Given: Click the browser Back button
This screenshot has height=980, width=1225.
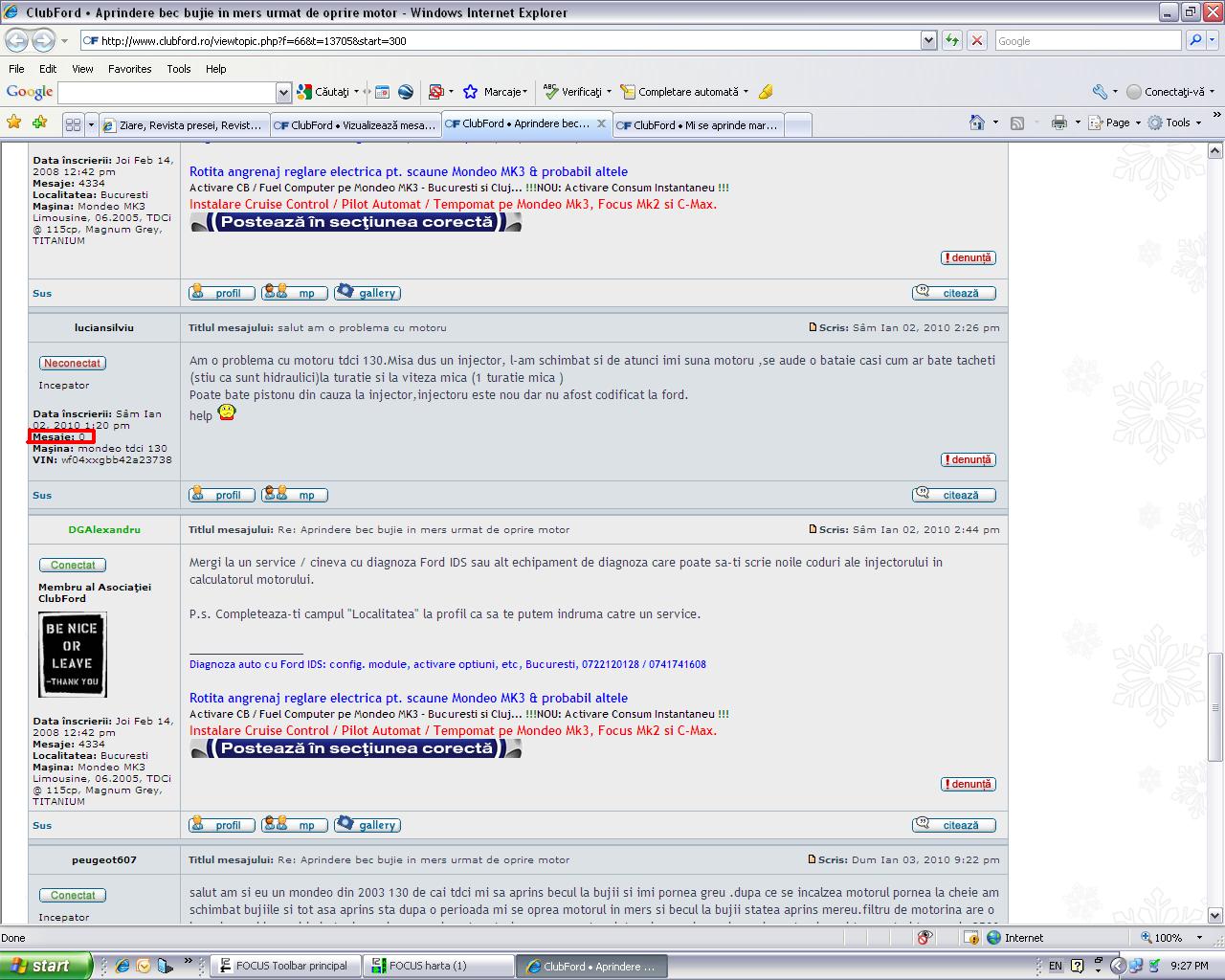Looking at the screenshot, I should tap(17, 40).
